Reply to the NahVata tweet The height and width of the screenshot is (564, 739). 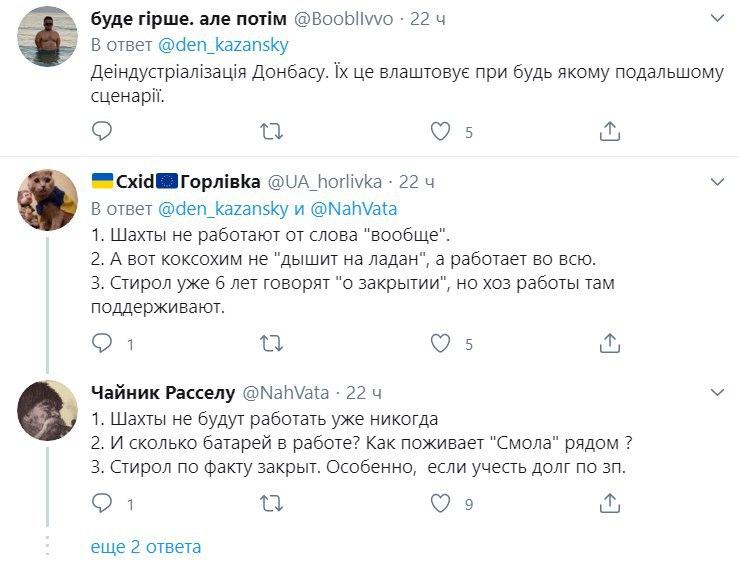101,503
